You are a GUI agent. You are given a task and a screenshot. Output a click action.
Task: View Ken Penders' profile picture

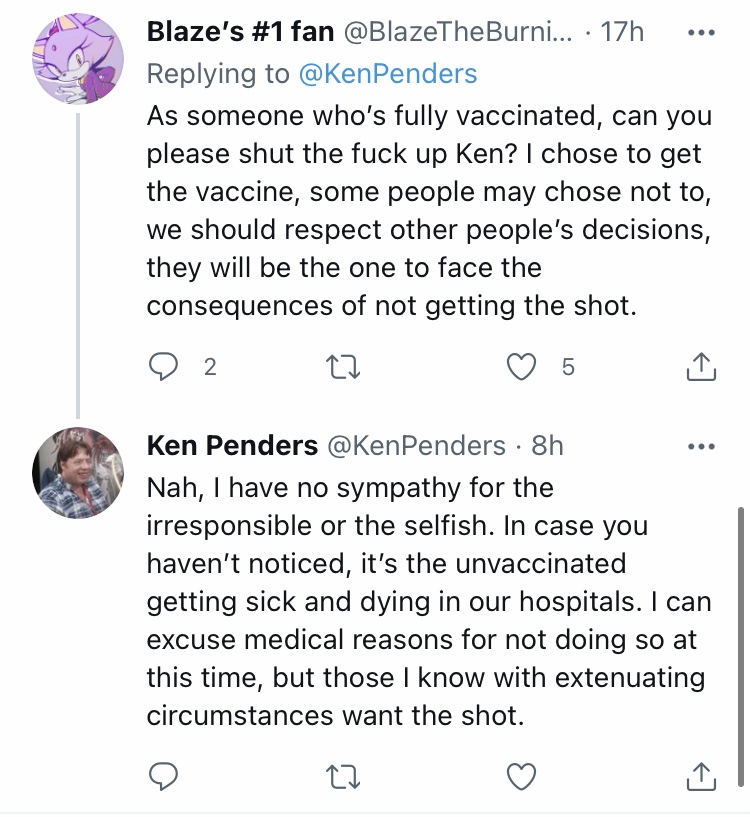(x=78, y=473)
